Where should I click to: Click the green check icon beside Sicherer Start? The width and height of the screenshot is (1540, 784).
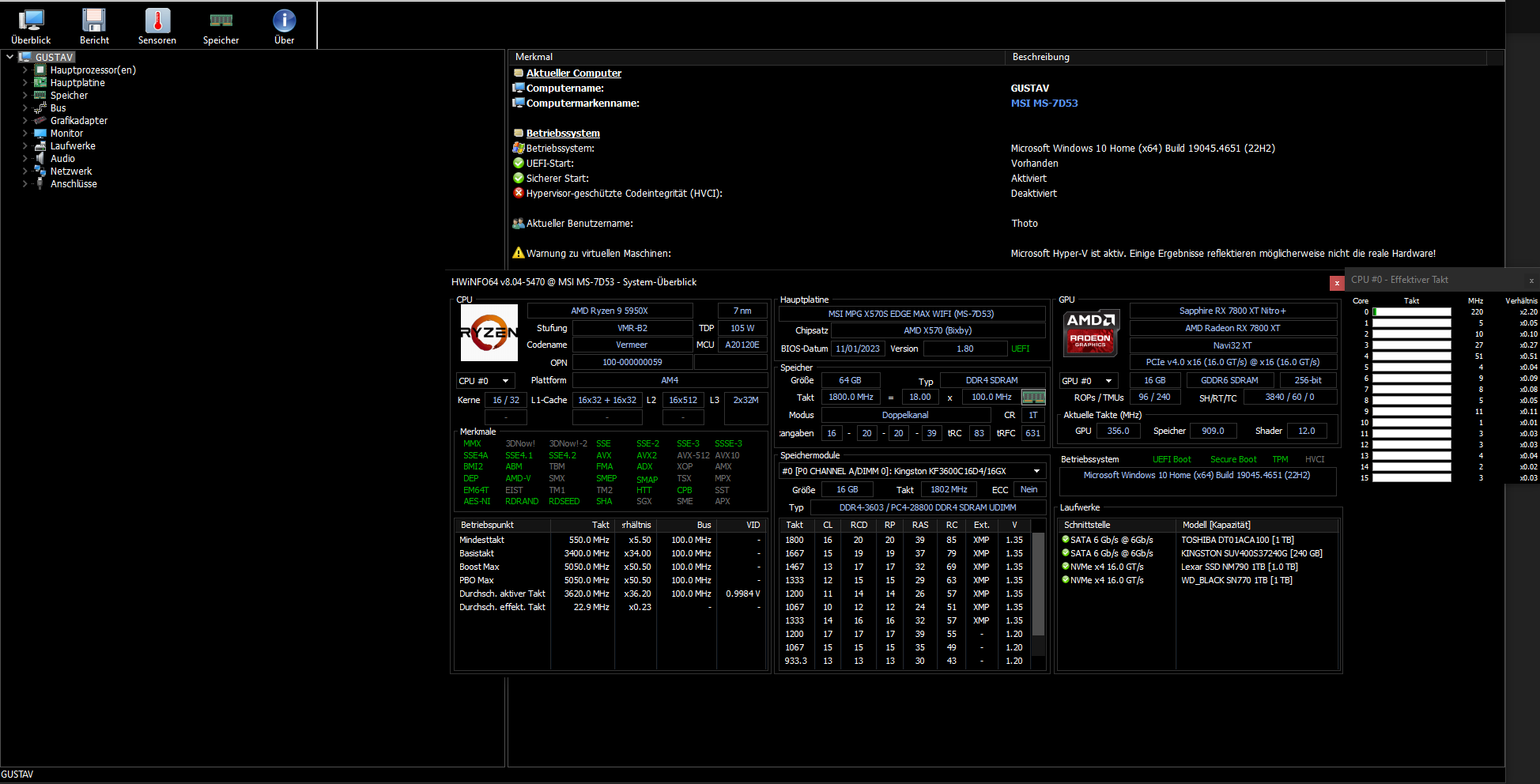coord(519,178)
